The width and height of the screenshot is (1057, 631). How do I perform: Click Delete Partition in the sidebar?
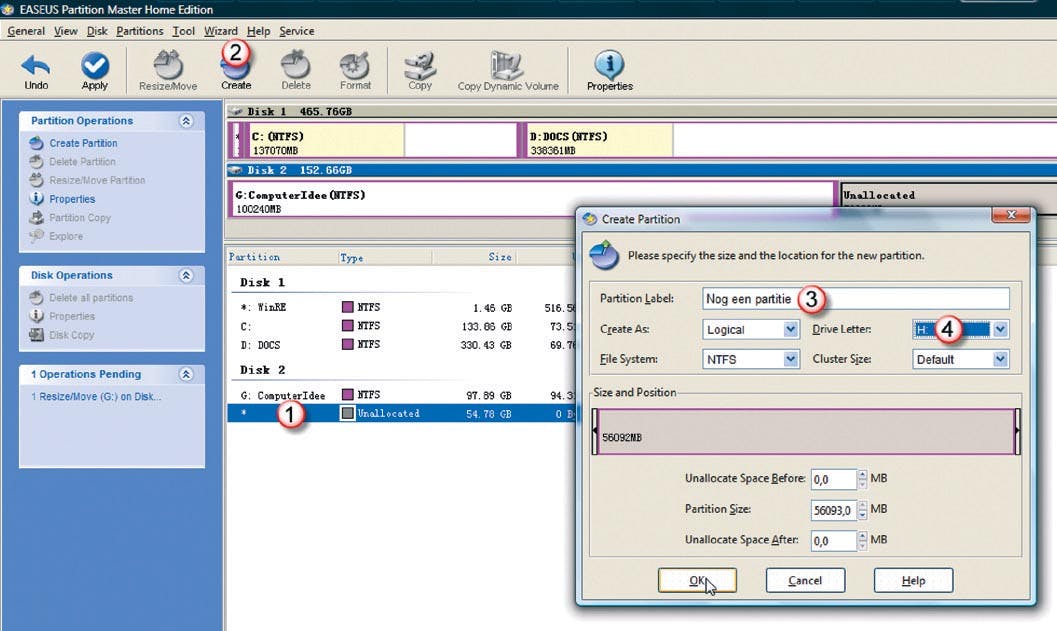[82, 162]
